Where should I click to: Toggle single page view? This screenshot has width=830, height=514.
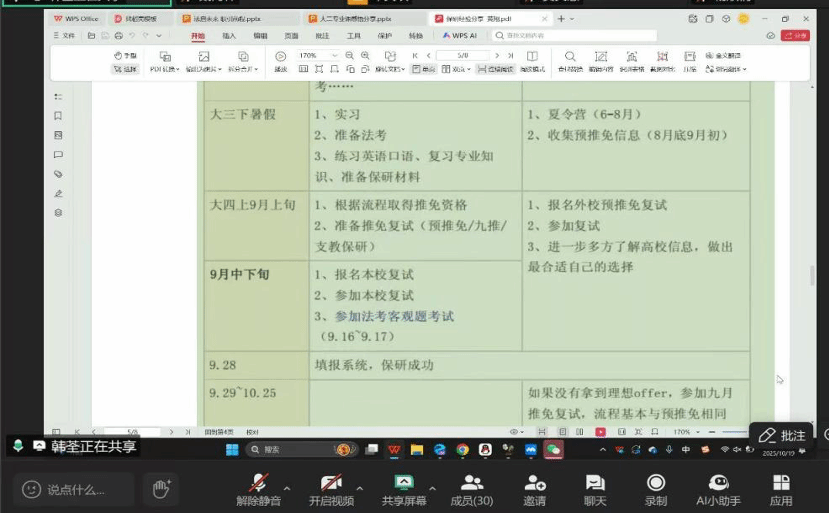point(423,69)
